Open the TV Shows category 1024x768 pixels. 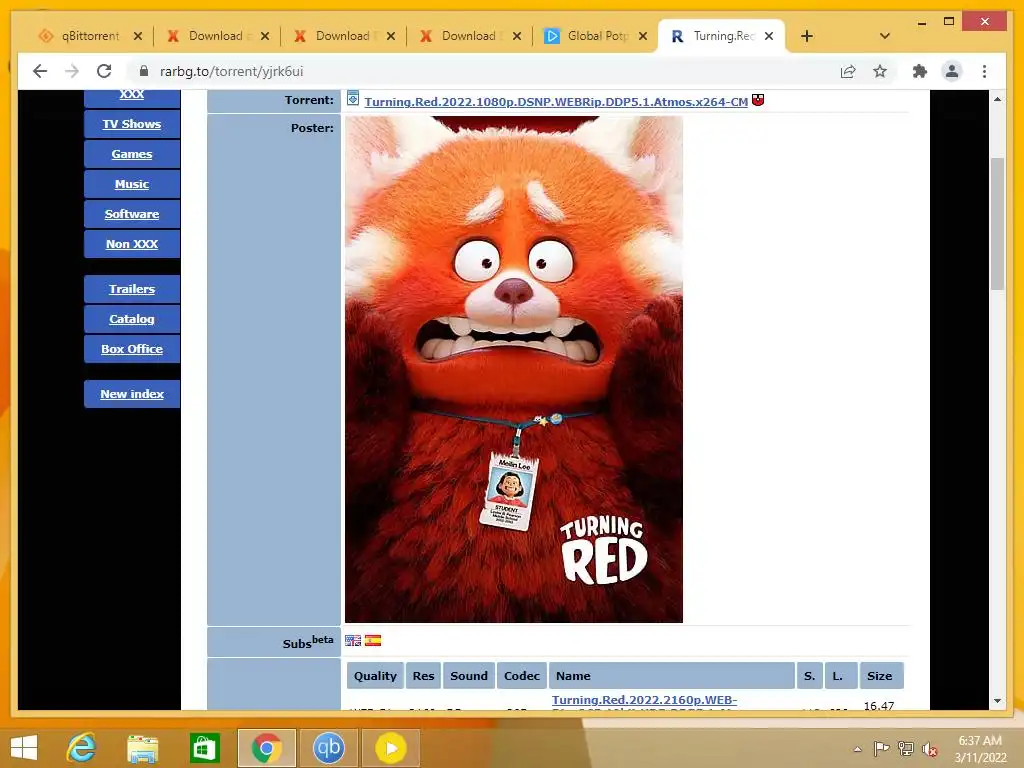[x=132, y=124]
